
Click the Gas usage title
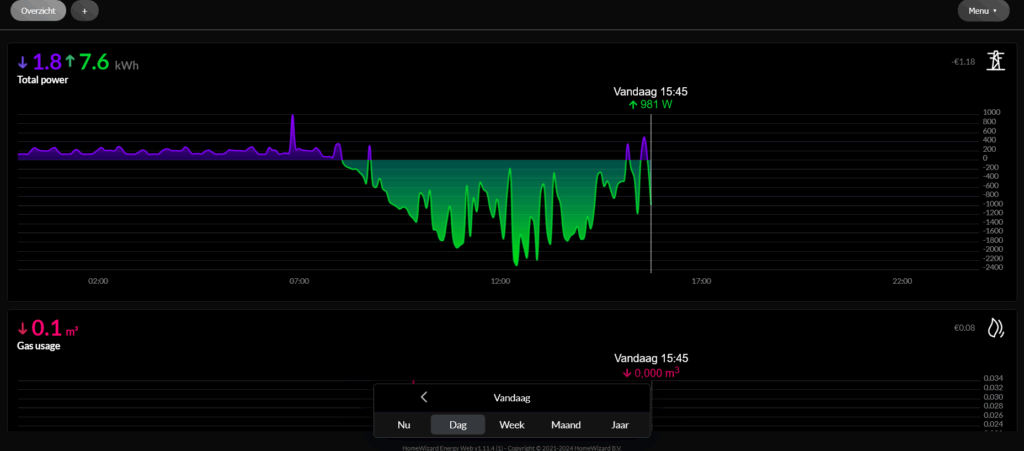[39, 346]
